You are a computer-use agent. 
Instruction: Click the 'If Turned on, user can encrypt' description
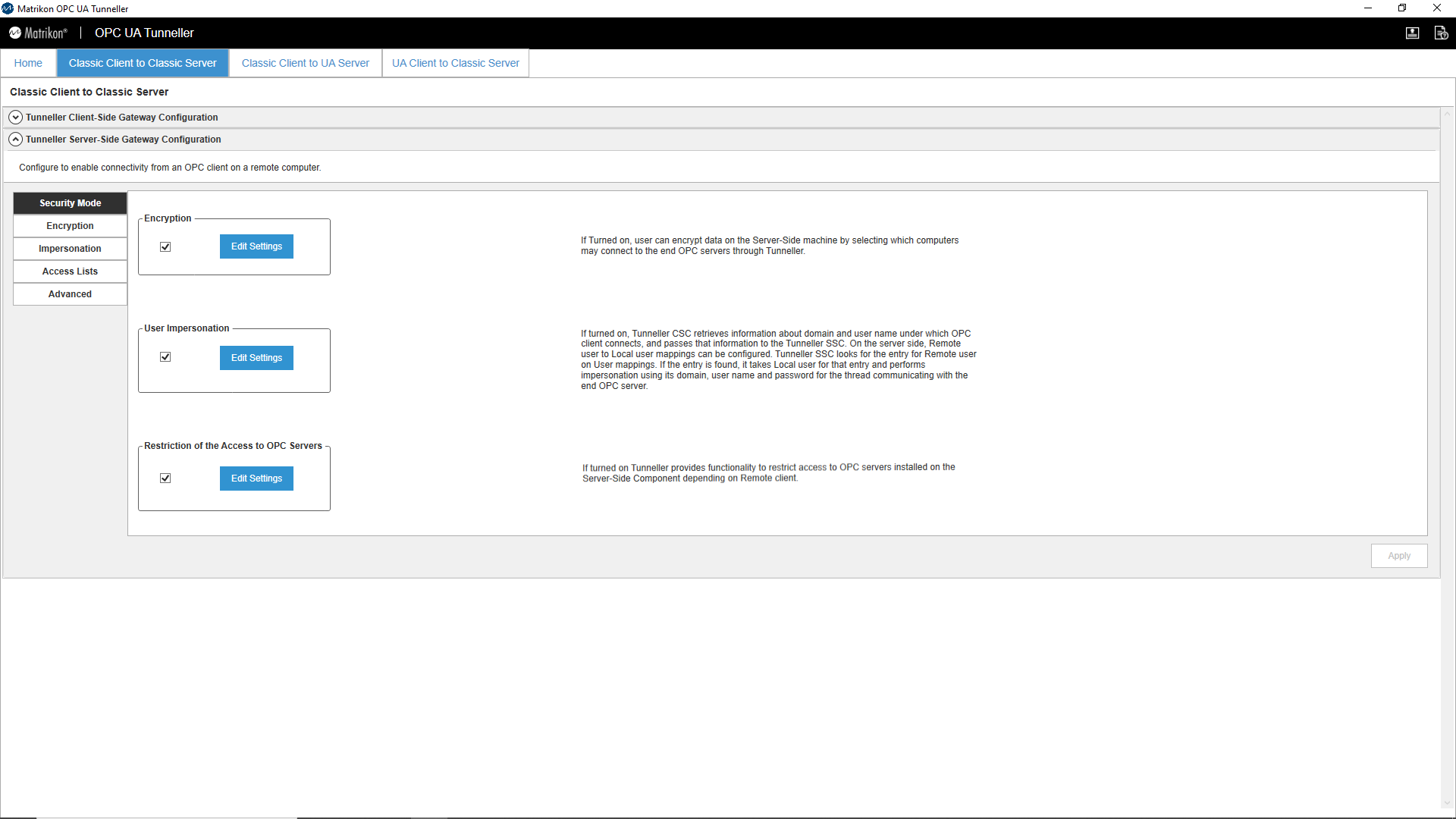coord(770,246)
